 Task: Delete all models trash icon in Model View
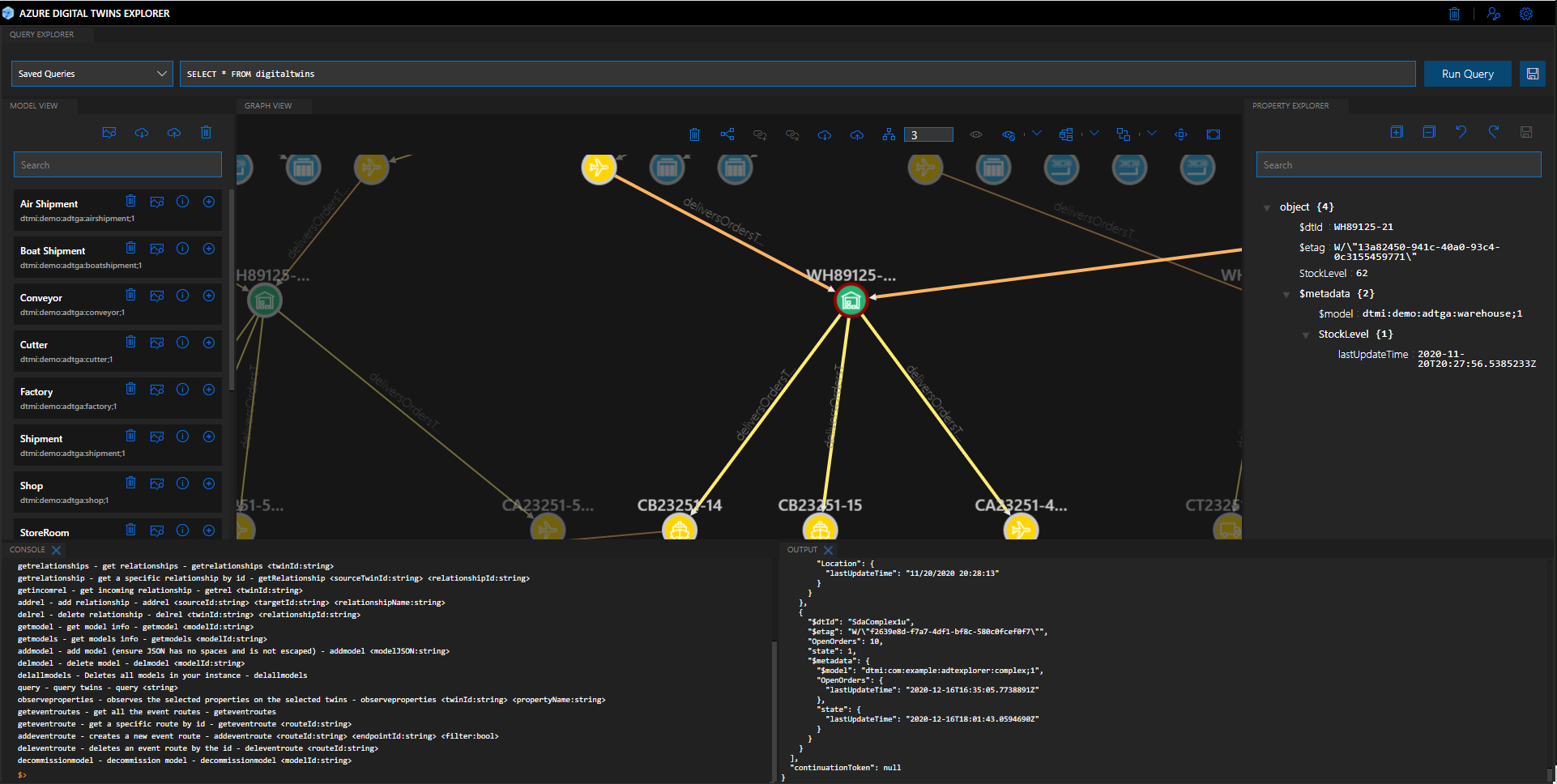point(206,133)
